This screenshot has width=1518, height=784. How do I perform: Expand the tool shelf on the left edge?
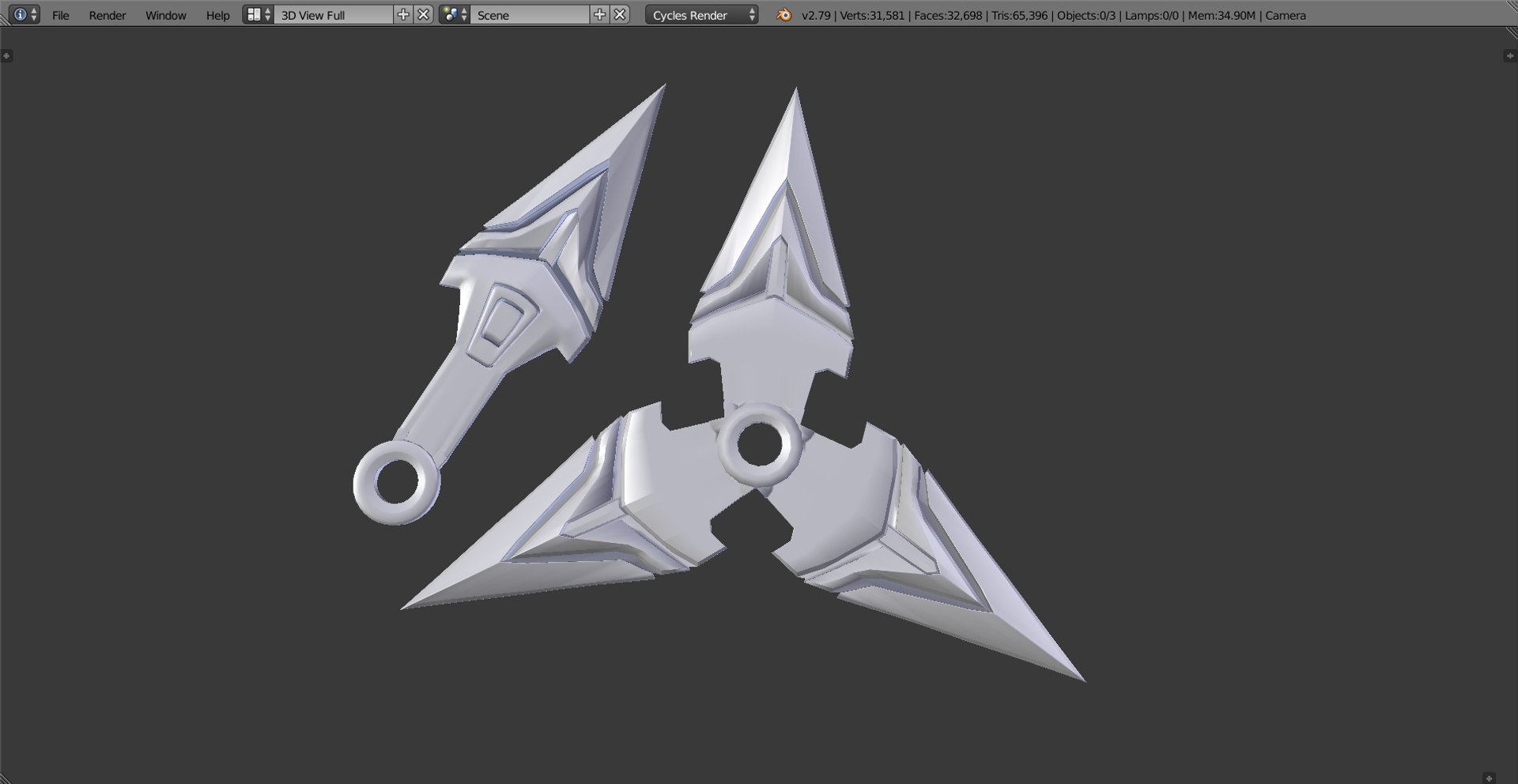coord(6,55)
